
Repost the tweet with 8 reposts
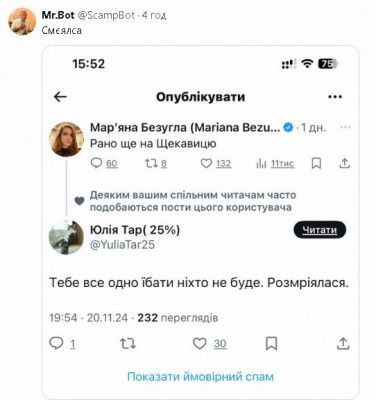coord(156,163)
